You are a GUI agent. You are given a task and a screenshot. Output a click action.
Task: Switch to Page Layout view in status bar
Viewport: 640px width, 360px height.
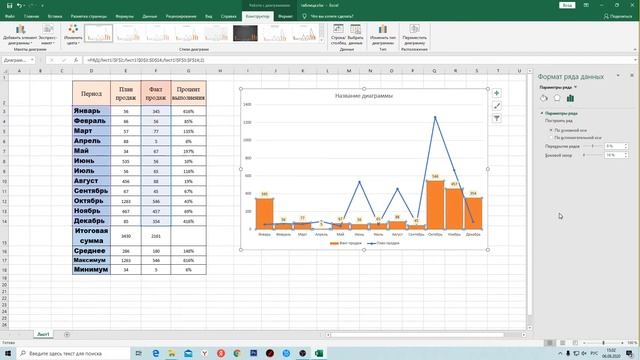562,343
